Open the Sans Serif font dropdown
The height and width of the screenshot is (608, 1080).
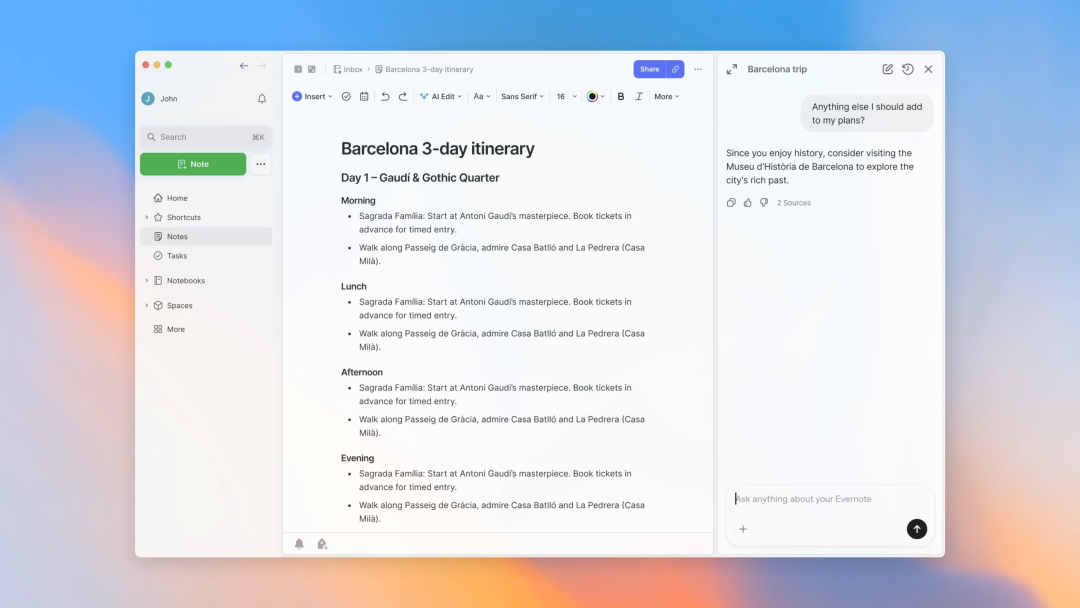click(522, 97)
